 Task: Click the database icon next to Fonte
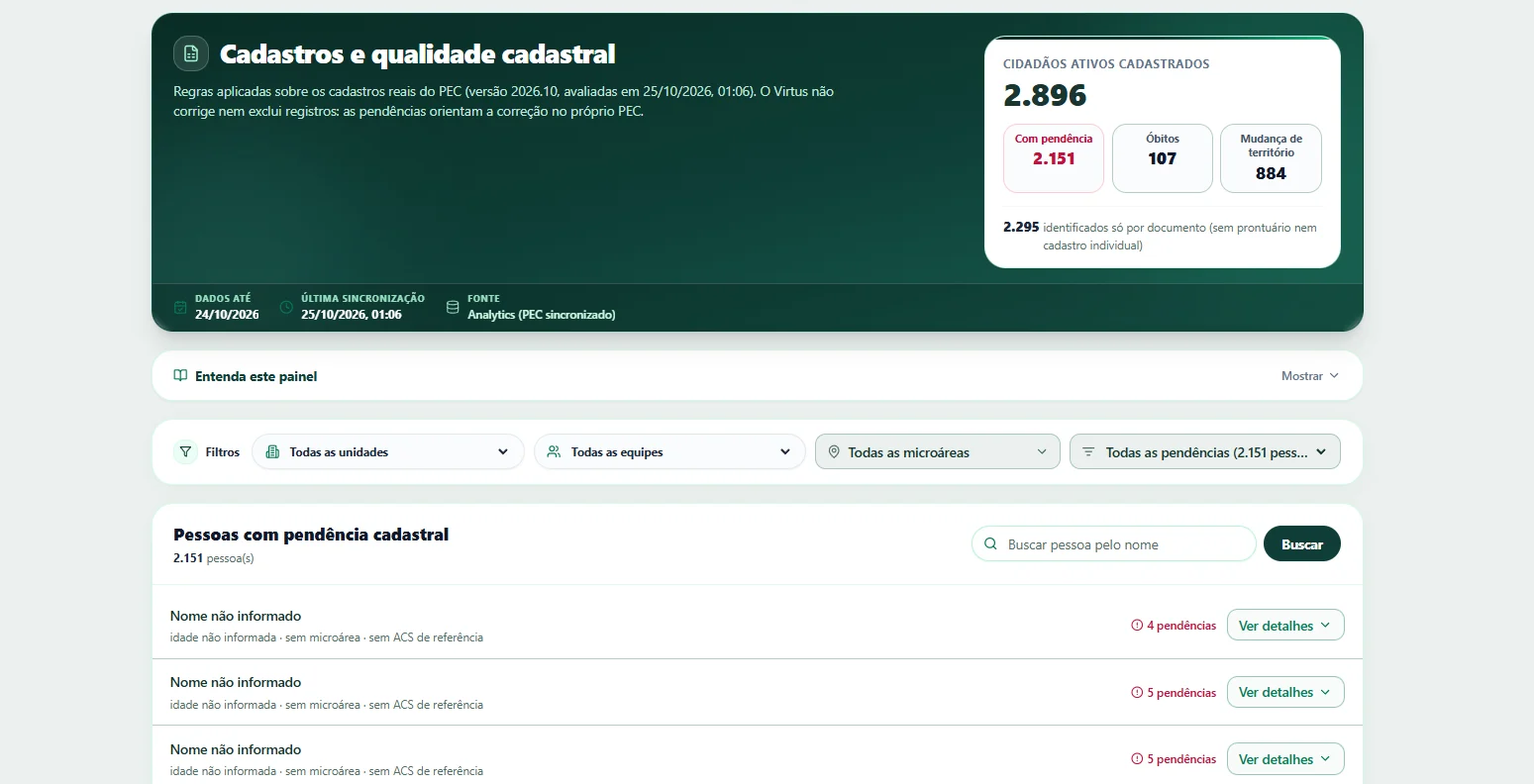click(453, 307)
